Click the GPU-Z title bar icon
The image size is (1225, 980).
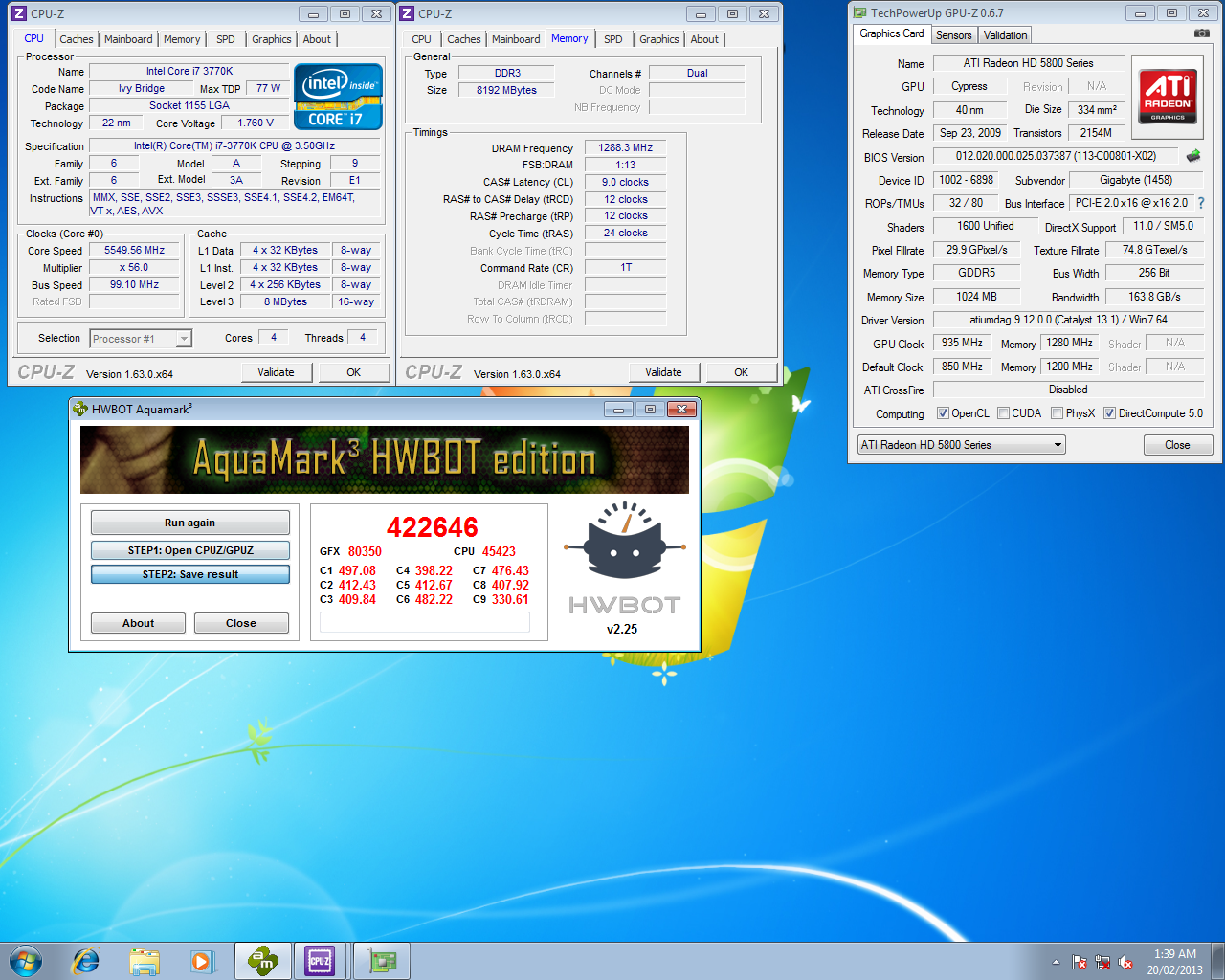[x=859, y=12]
